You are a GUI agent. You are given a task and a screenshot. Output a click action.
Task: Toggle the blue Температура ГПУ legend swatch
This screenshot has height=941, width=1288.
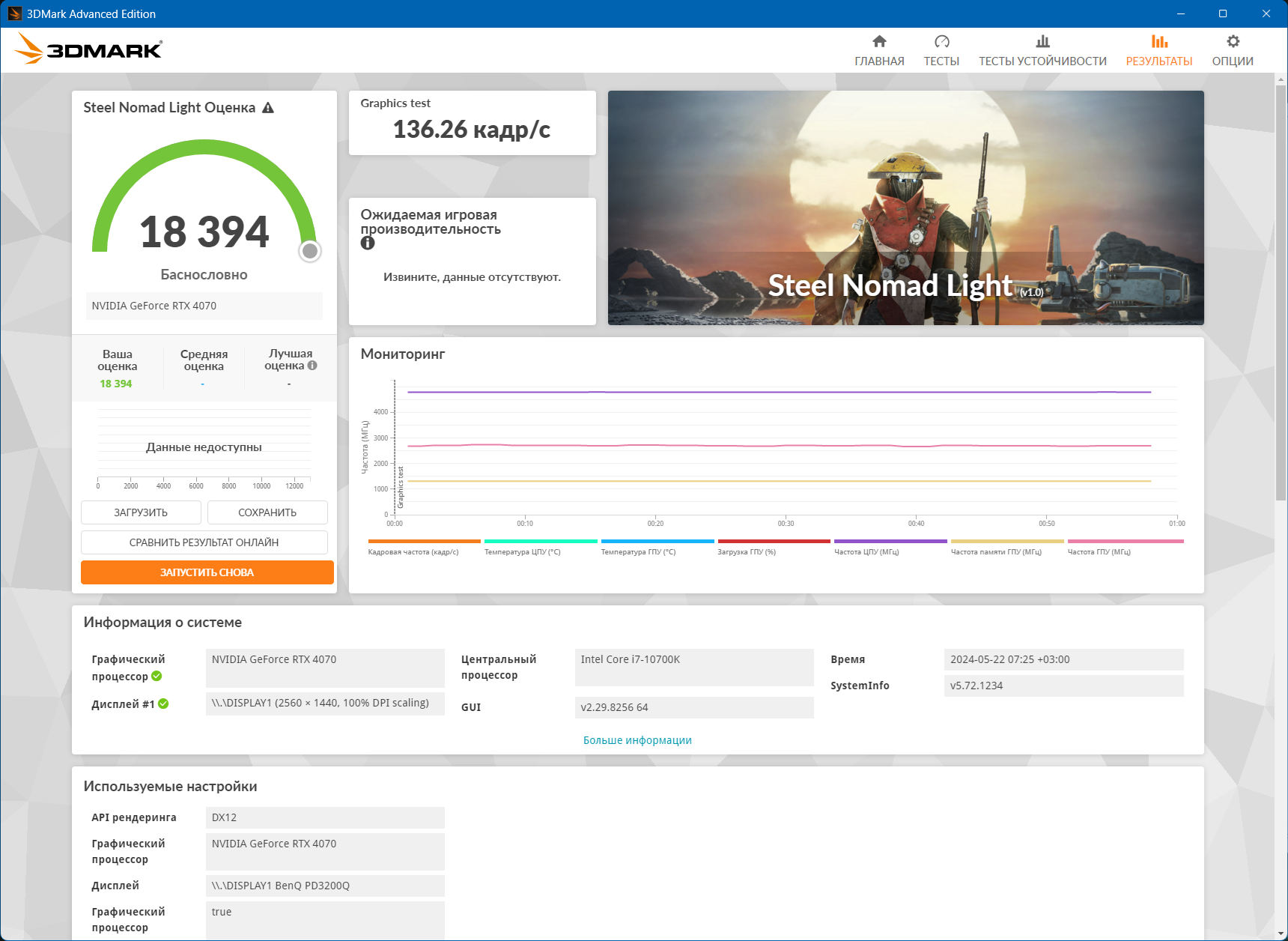tap(657, 541)
